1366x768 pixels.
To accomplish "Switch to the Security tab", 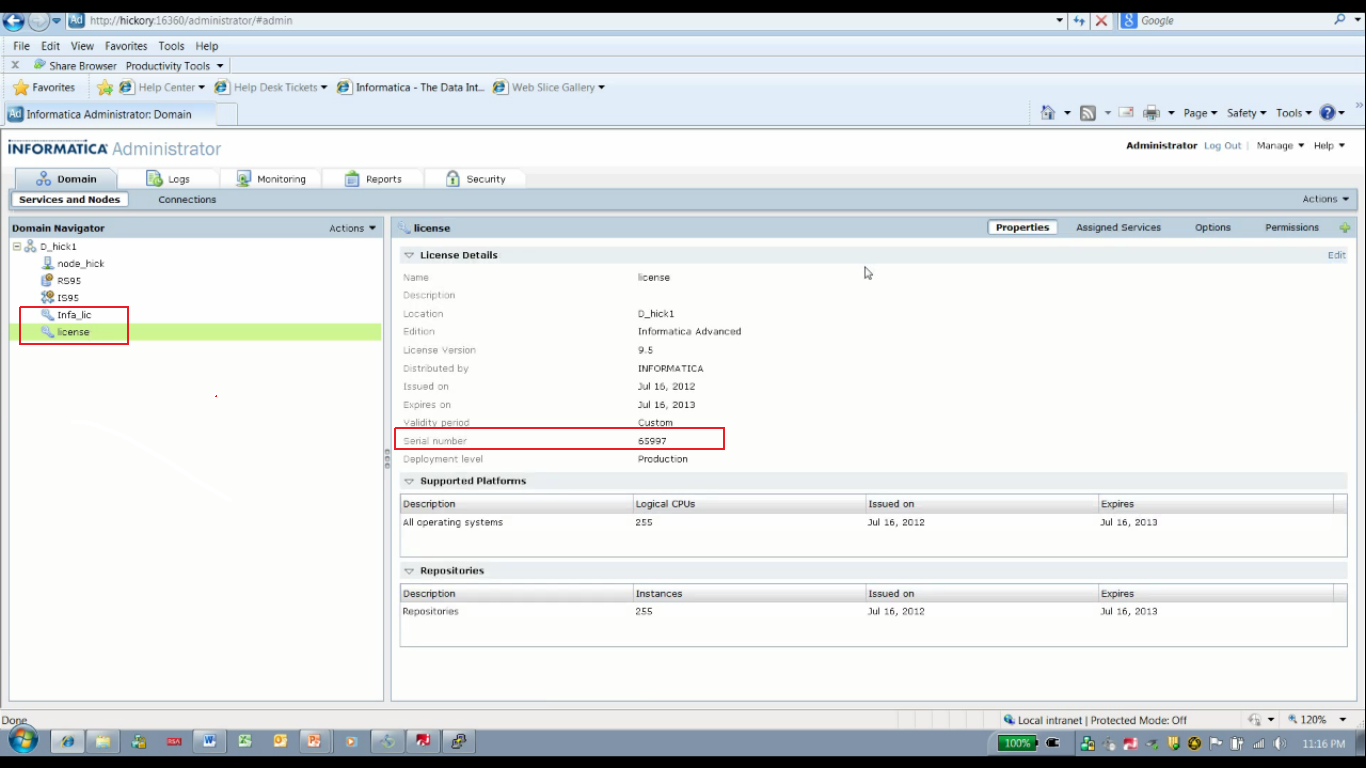I will [475, 179].
